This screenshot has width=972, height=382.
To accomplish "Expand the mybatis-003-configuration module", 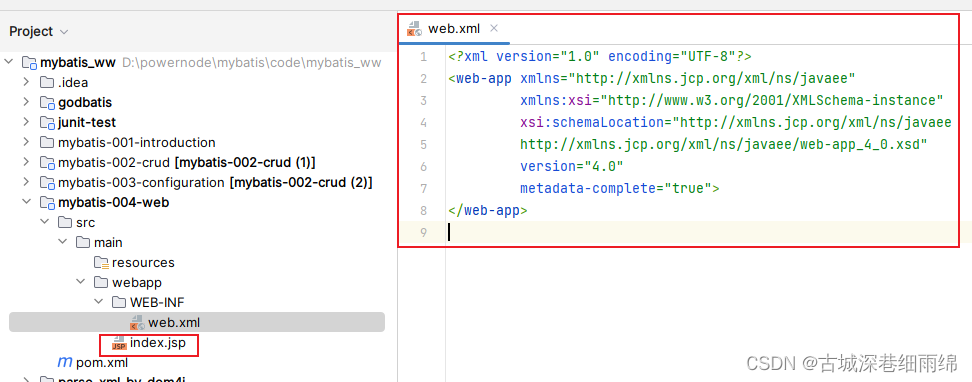I will pos(26,182).
